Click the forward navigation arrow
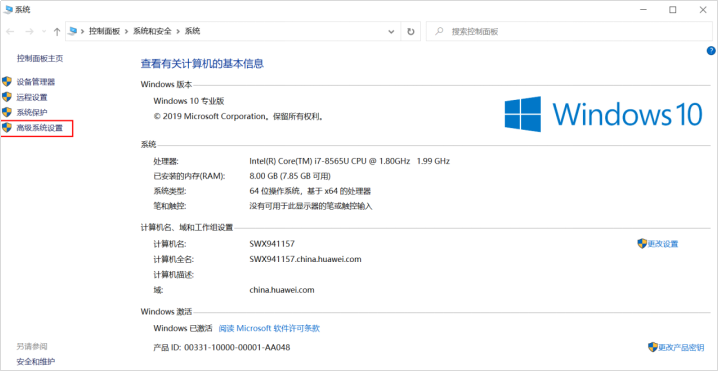The height and width of the screenshot is (372, 719). click(x=29, y=32)
